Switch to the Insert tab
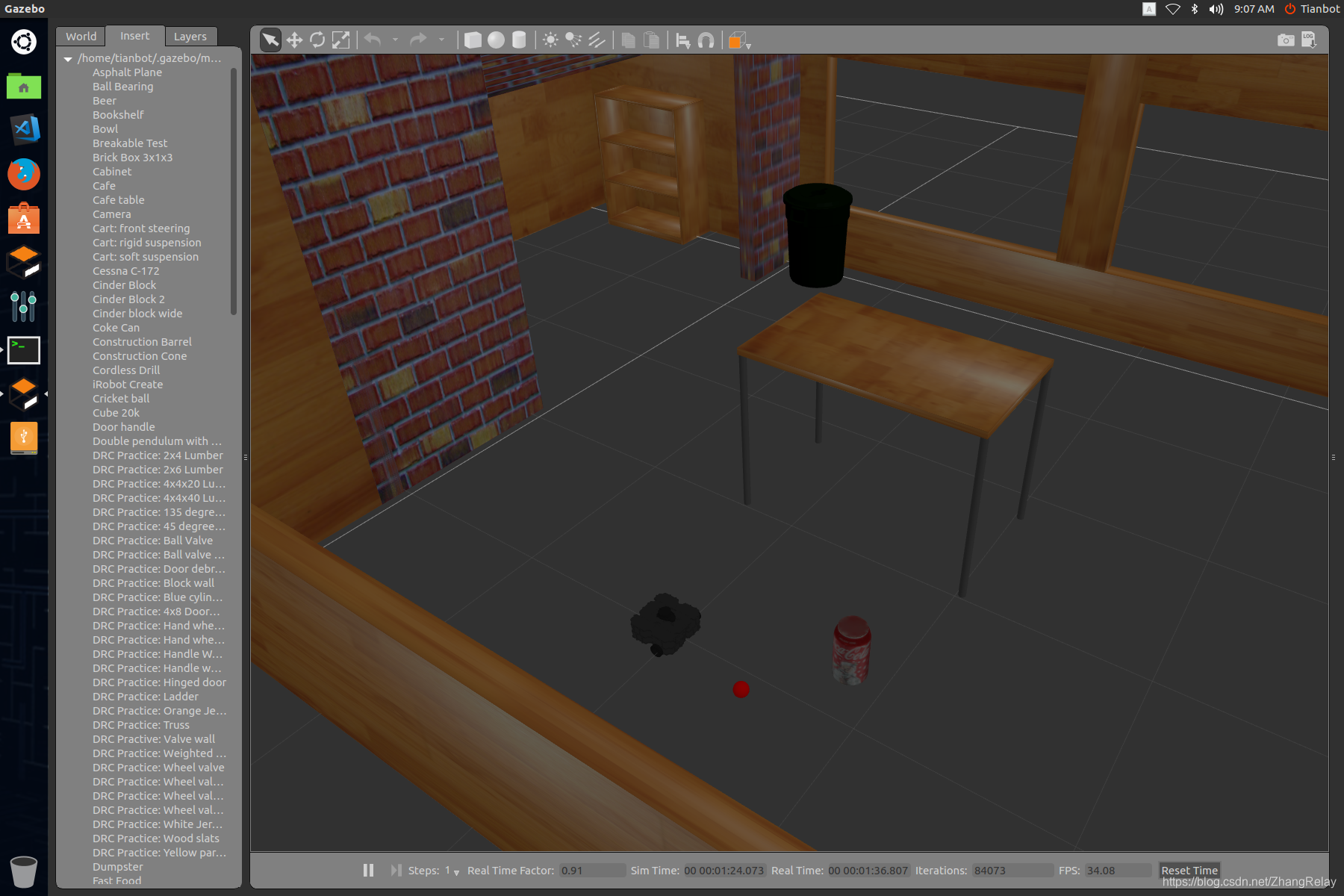Screen dimensions: 1344x896 134,36
